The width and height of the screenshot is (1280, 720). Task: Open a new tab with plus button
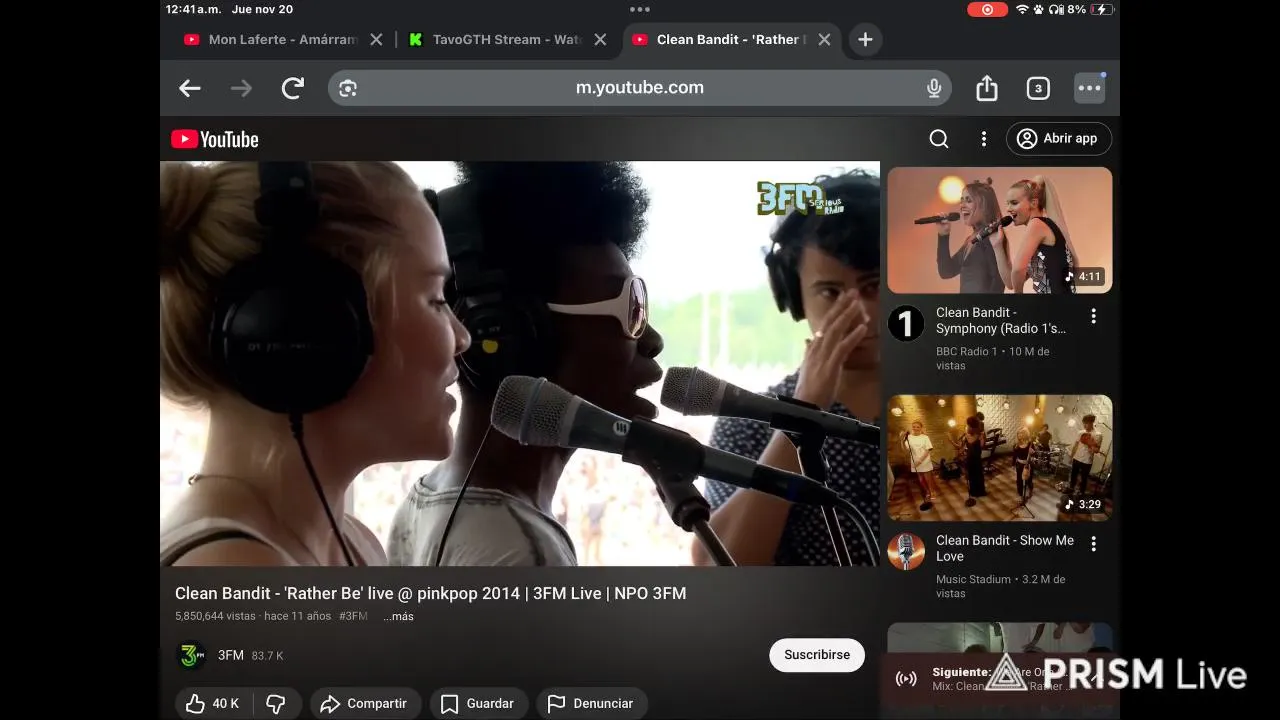[865, 39]
